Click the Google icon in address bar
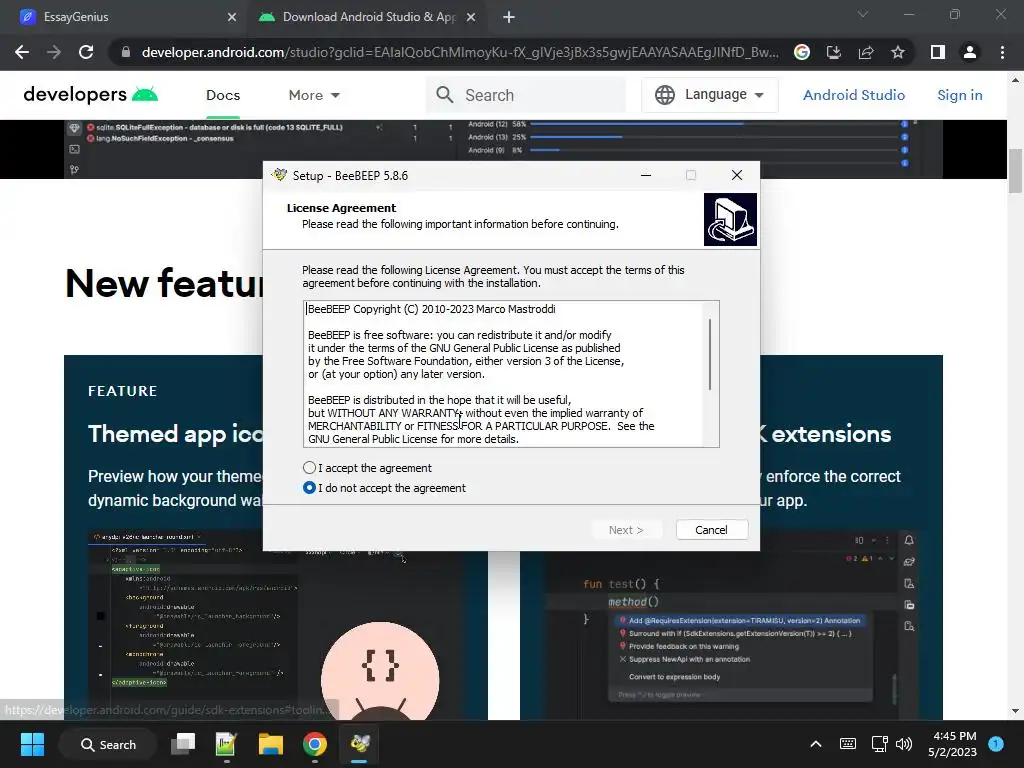1024x768 pixels. 802,52
